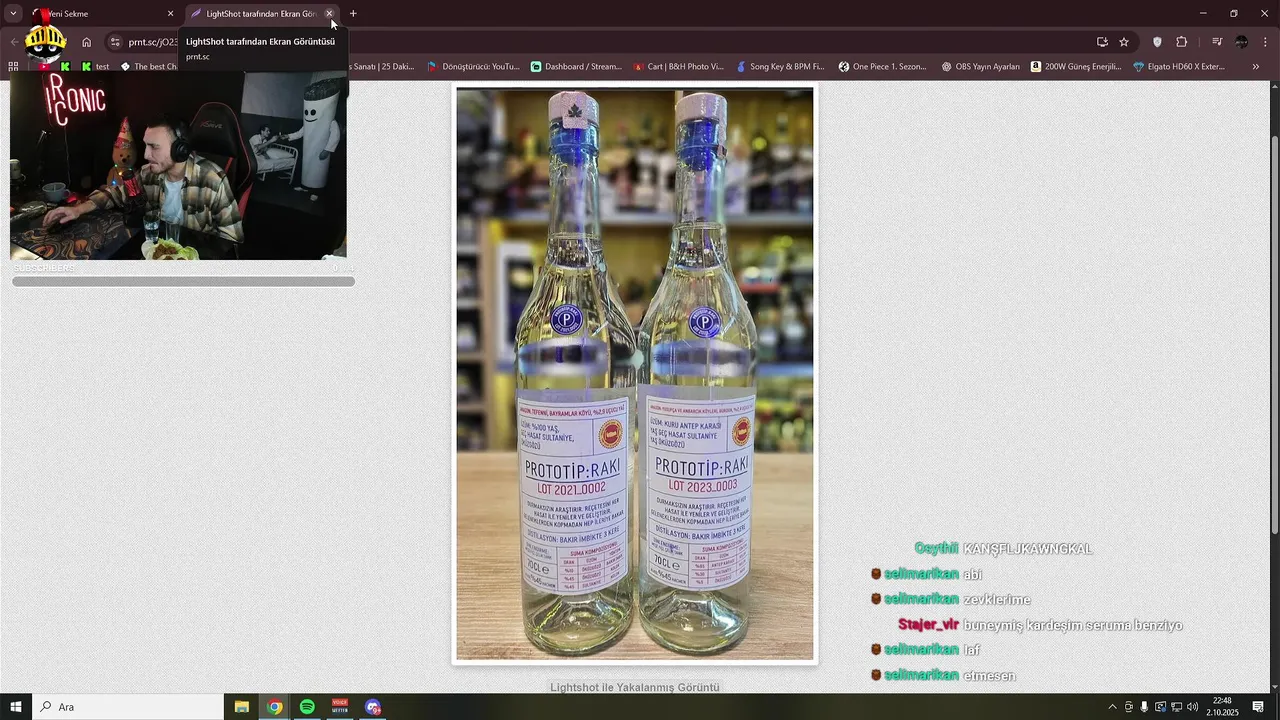Open the 'Cart | B&H Photo Vi...' bookmark
This screenshot has width=1280, height=720.
678,67
